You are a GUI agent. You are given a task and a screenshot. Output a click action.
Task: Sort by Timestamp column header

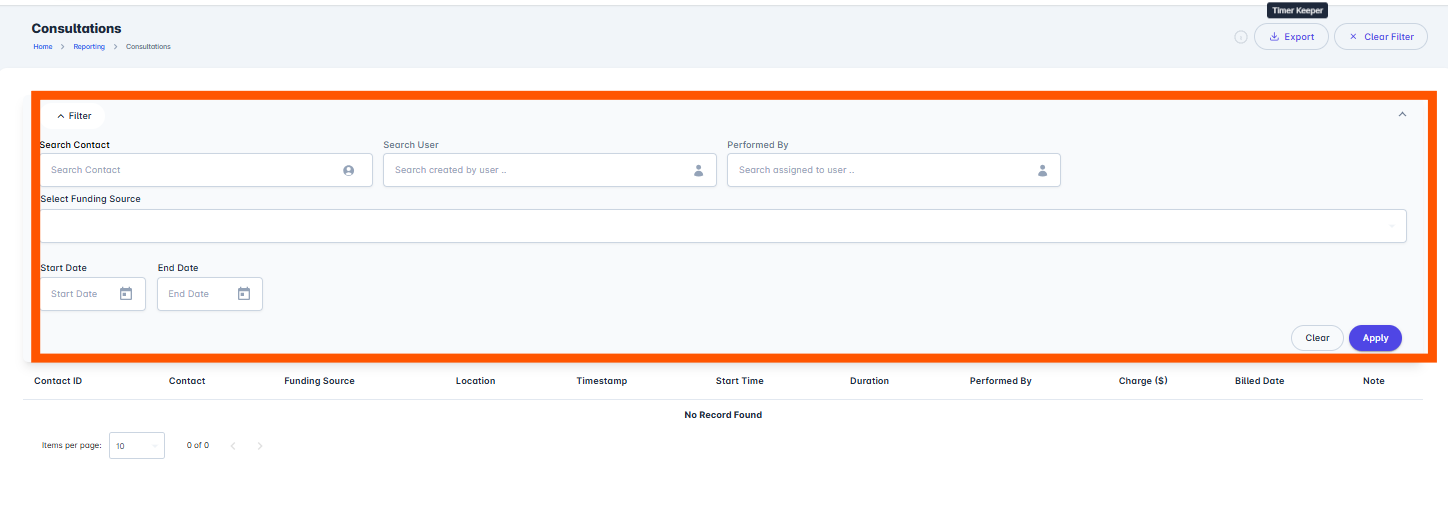602,381
